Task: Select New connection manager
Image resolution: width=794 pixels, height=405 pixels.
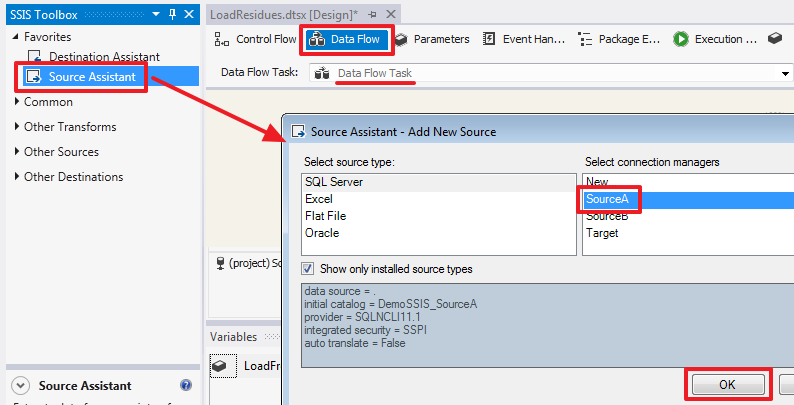Action: tap(689, 182)
